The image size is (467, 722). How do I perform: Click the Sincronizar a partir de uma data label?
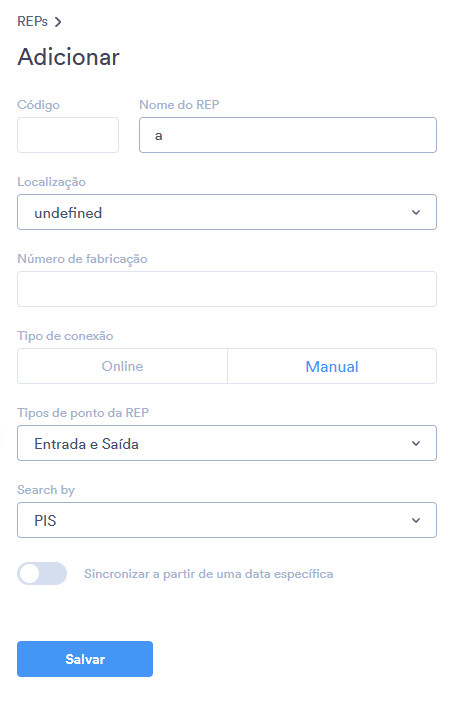tap(208, 574)
